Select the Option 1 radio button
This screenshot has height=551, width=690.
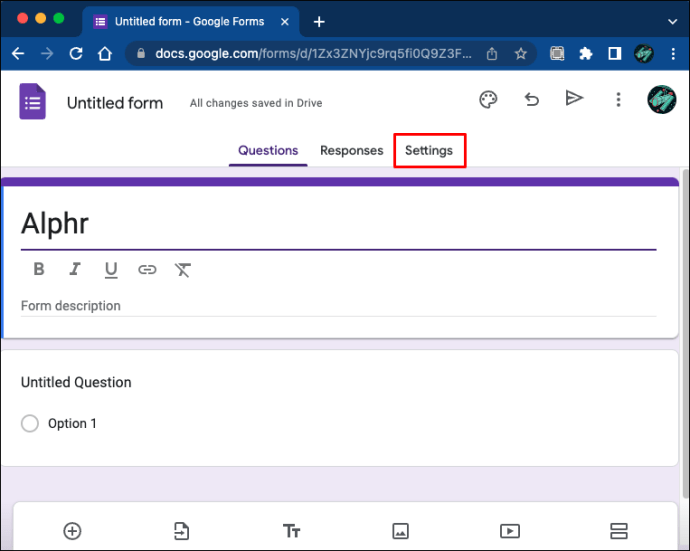30,424
